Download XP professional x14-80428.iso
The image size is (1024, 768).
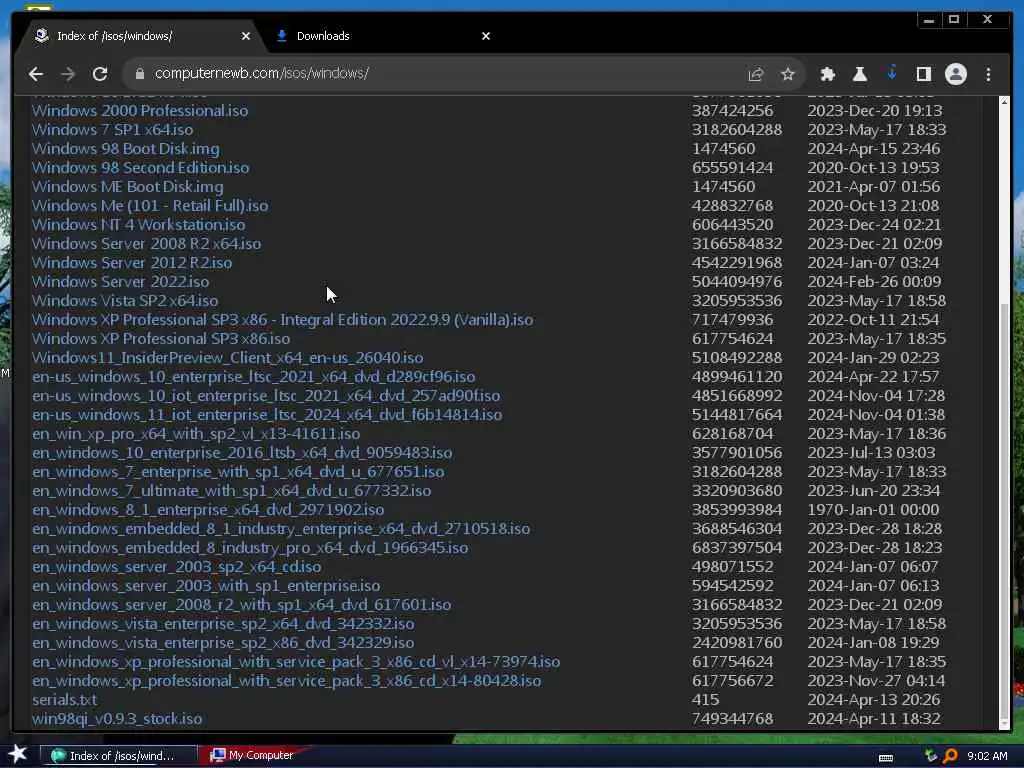pos(287,680)
